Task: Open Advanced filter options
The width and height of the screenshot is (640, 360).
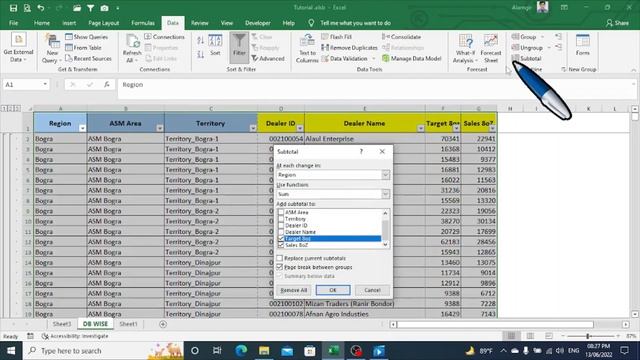Action: point(268,58)
